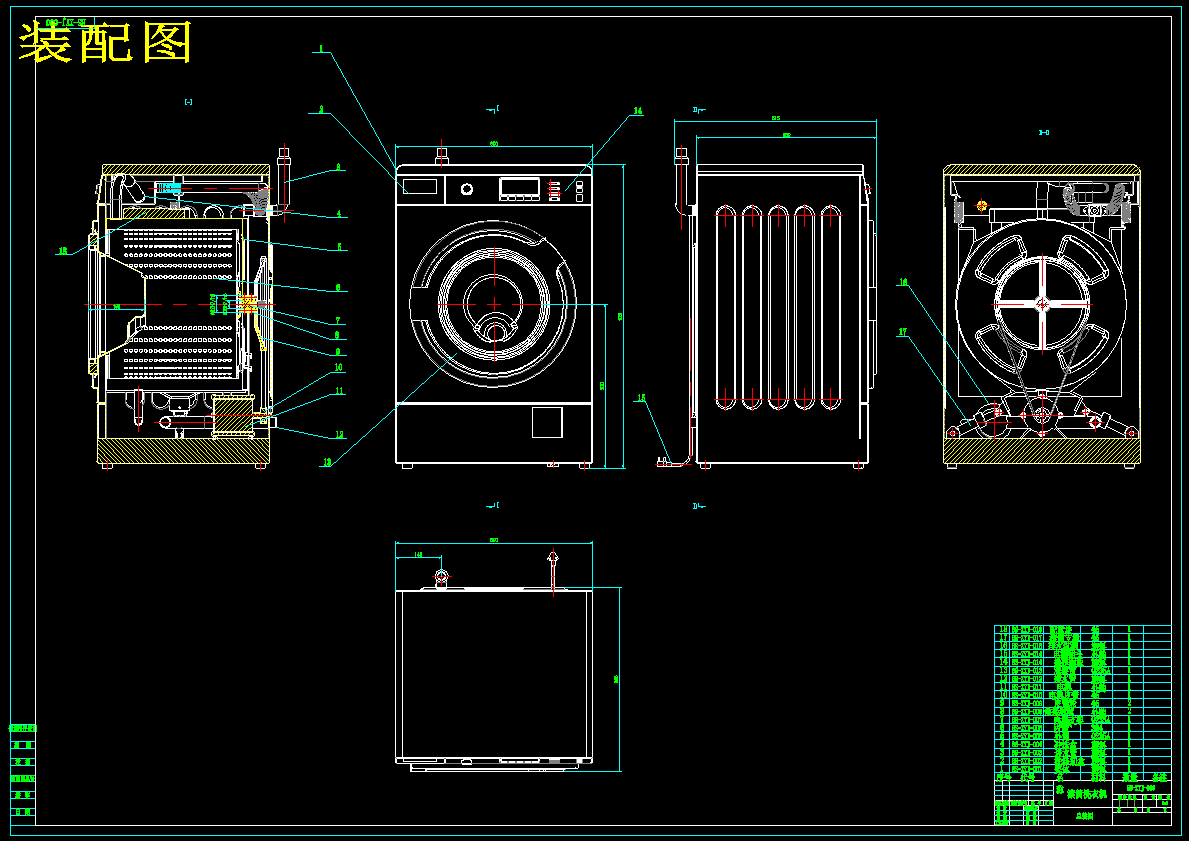The height and width of the screenshot is (841, 1189).
Task: Click part callout number 4
Action: tap(339, 215)
